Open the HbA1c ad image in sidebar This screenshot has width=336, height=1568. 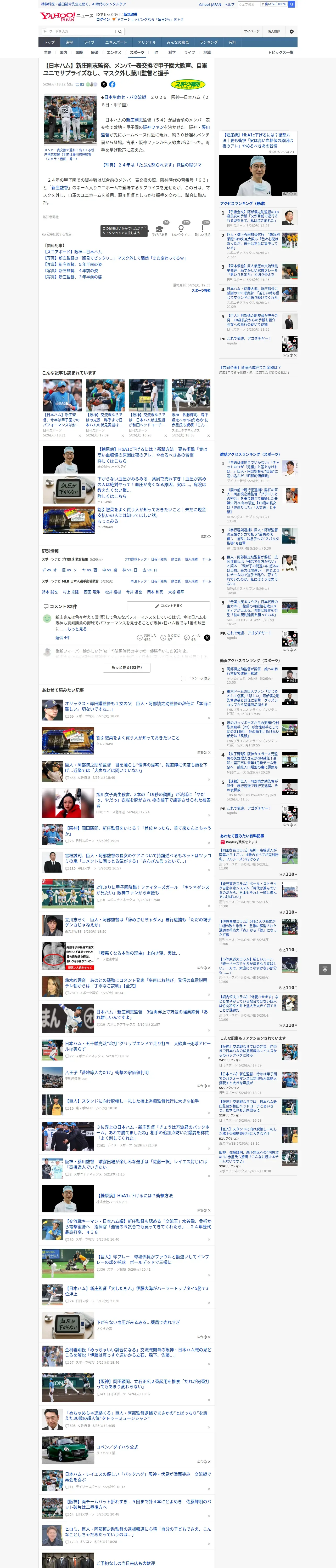click(258, 176)
